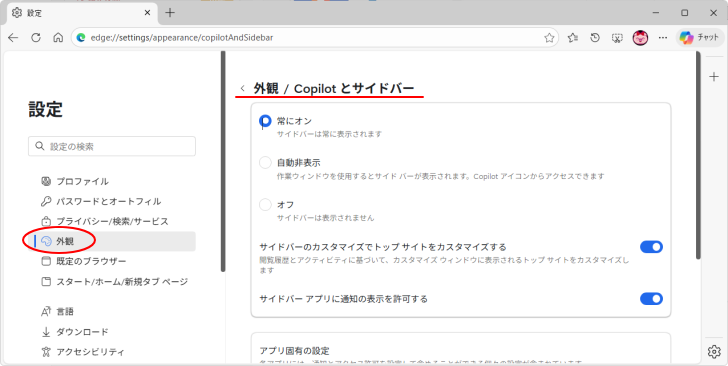This screenshot has height=366, width=728.
Task: Click the address bar URL field
Action: click(316, 38)
